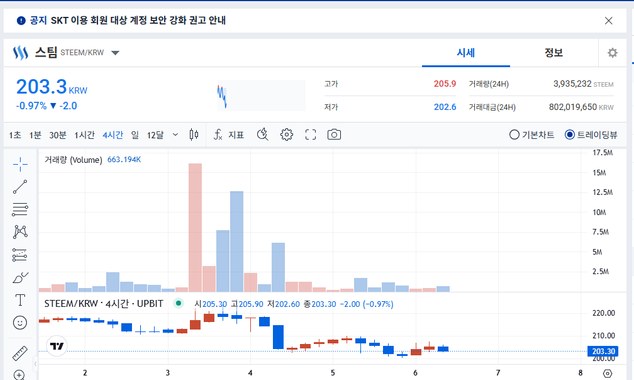Open the settings gear beside 정보 tab

(x=613, y=53)
